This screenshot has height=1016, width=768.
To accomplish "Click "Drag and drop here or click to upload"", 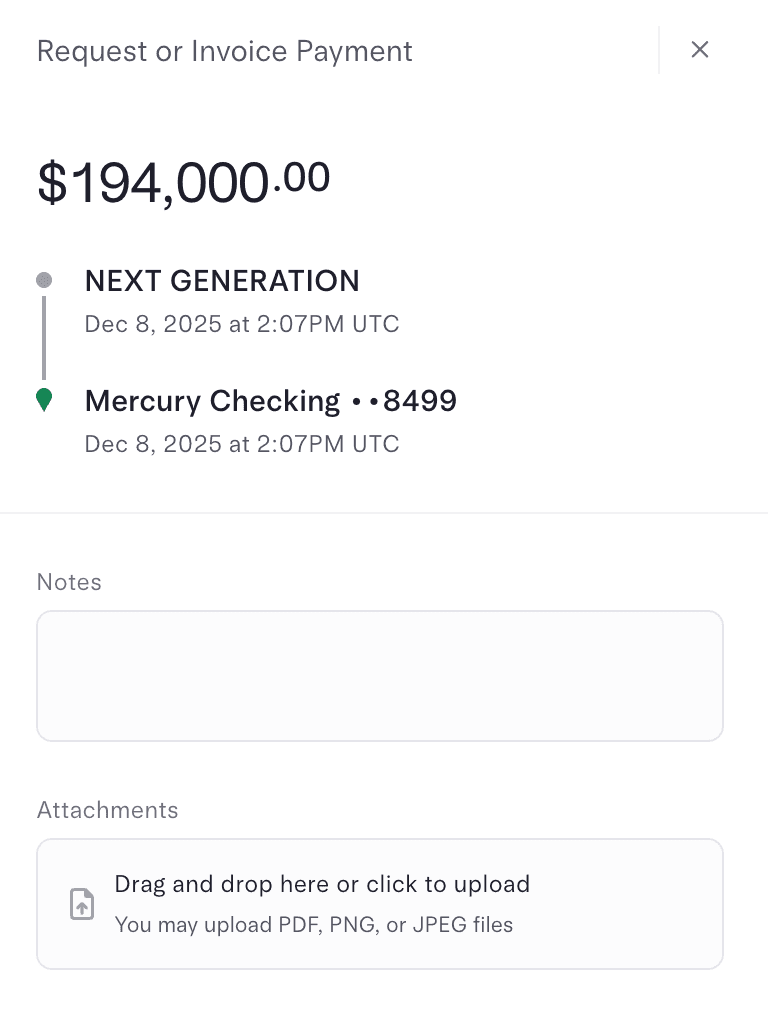I will (322, 884).
